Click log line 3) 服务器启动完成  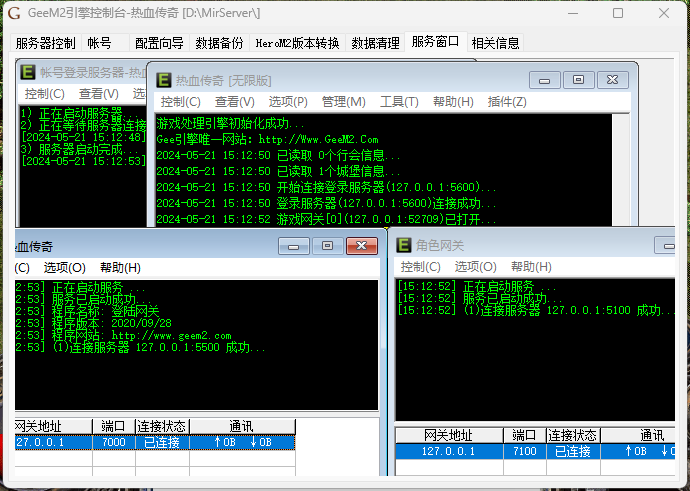pos(79,149)
